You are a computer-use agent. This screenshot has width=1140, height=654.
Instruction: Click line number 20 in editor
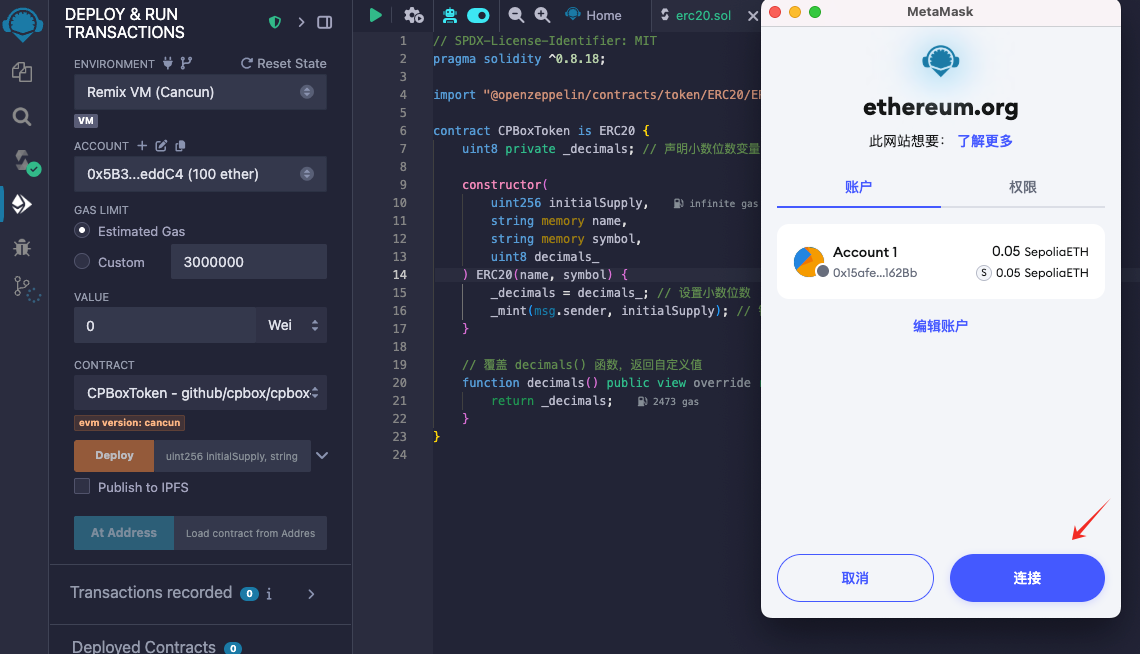point(400,382)
